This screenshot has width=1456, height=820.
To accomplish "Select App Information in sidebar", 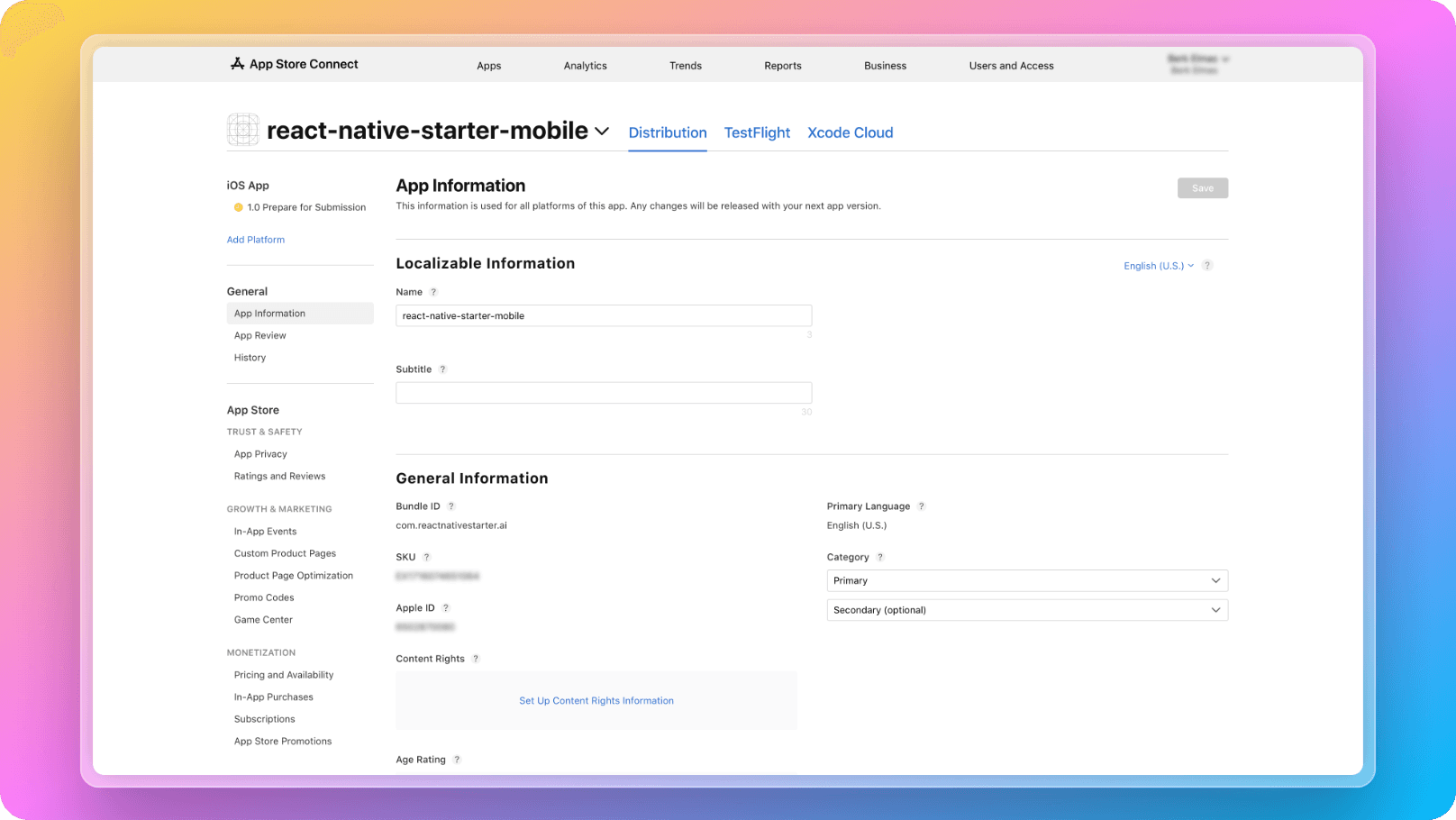I will coord(300,314).
